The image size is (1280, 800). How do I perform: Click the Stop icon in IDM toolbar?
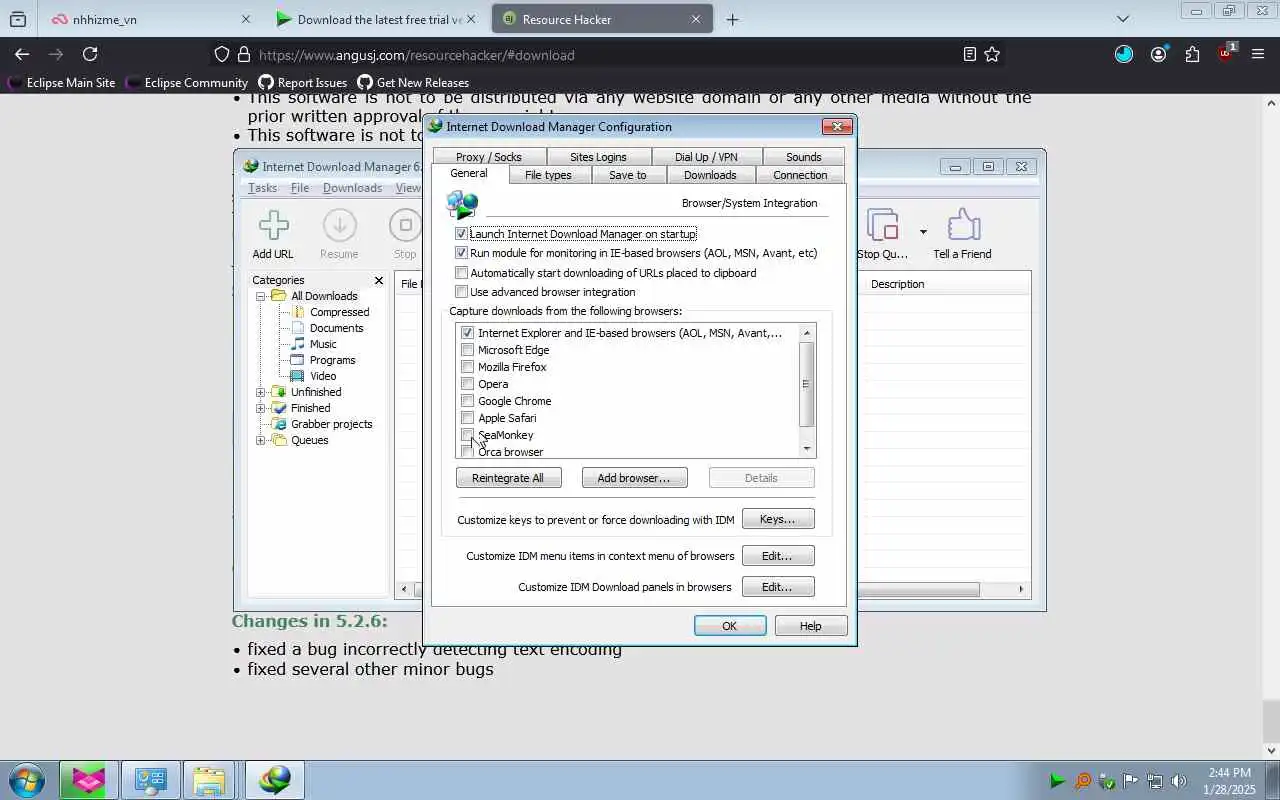tap(405, 226)
